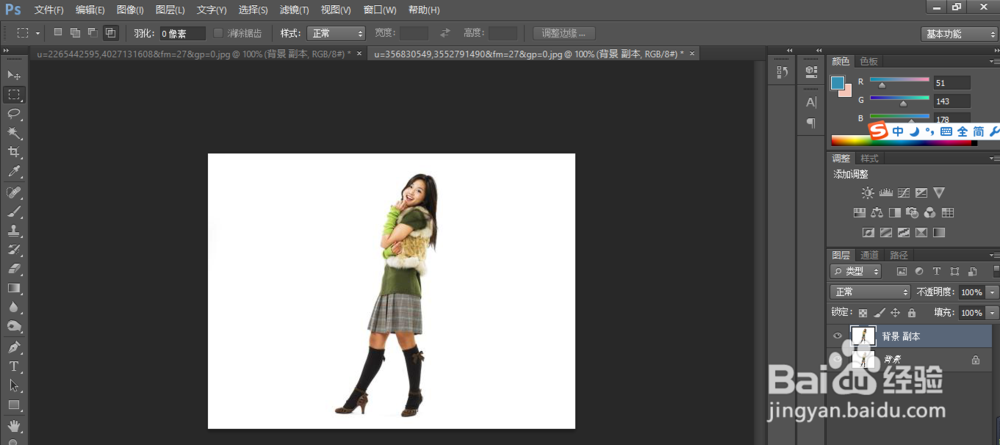Viewport: 1000px width, 445px height.
Task: Select the Magic Wand tool
Action: pos(14,133)
